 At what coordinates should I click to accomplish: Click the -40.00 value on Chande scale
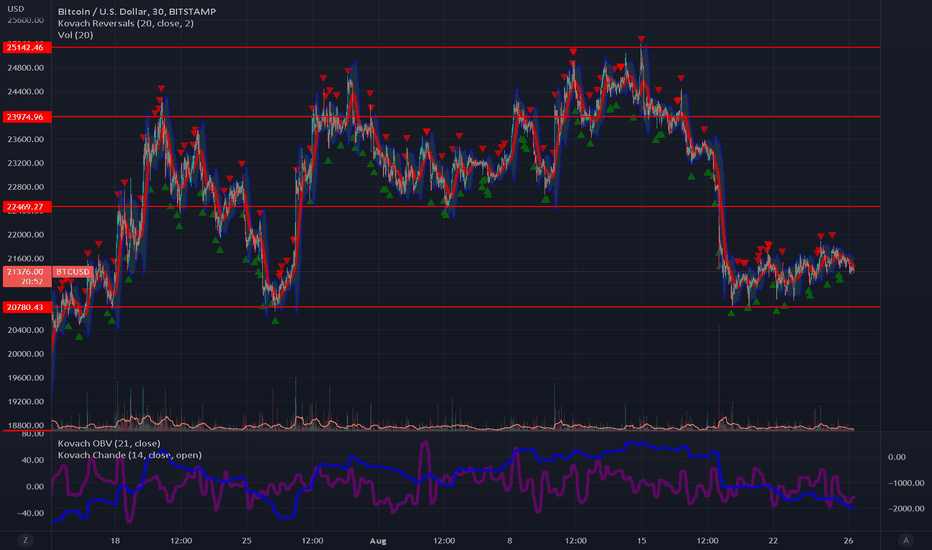pos(30,513)
